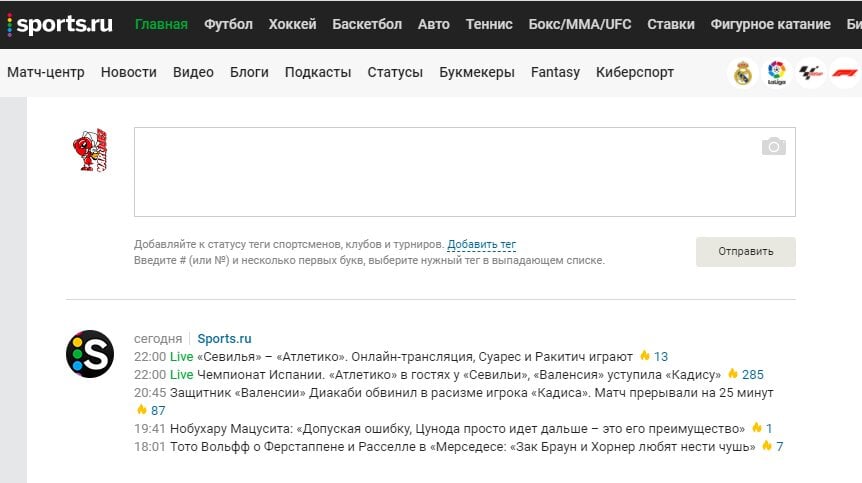Open the Хоккей section

[292, 24]
